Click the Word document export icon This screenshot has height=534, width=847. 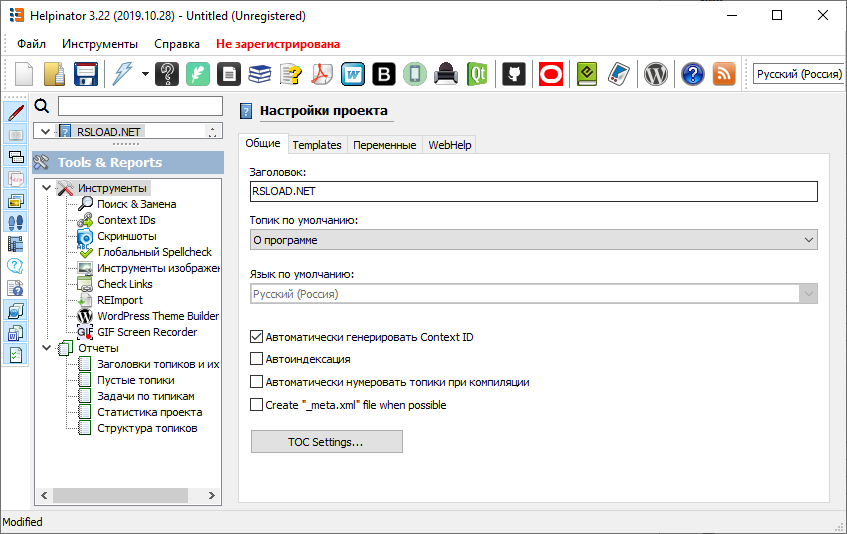353,74
